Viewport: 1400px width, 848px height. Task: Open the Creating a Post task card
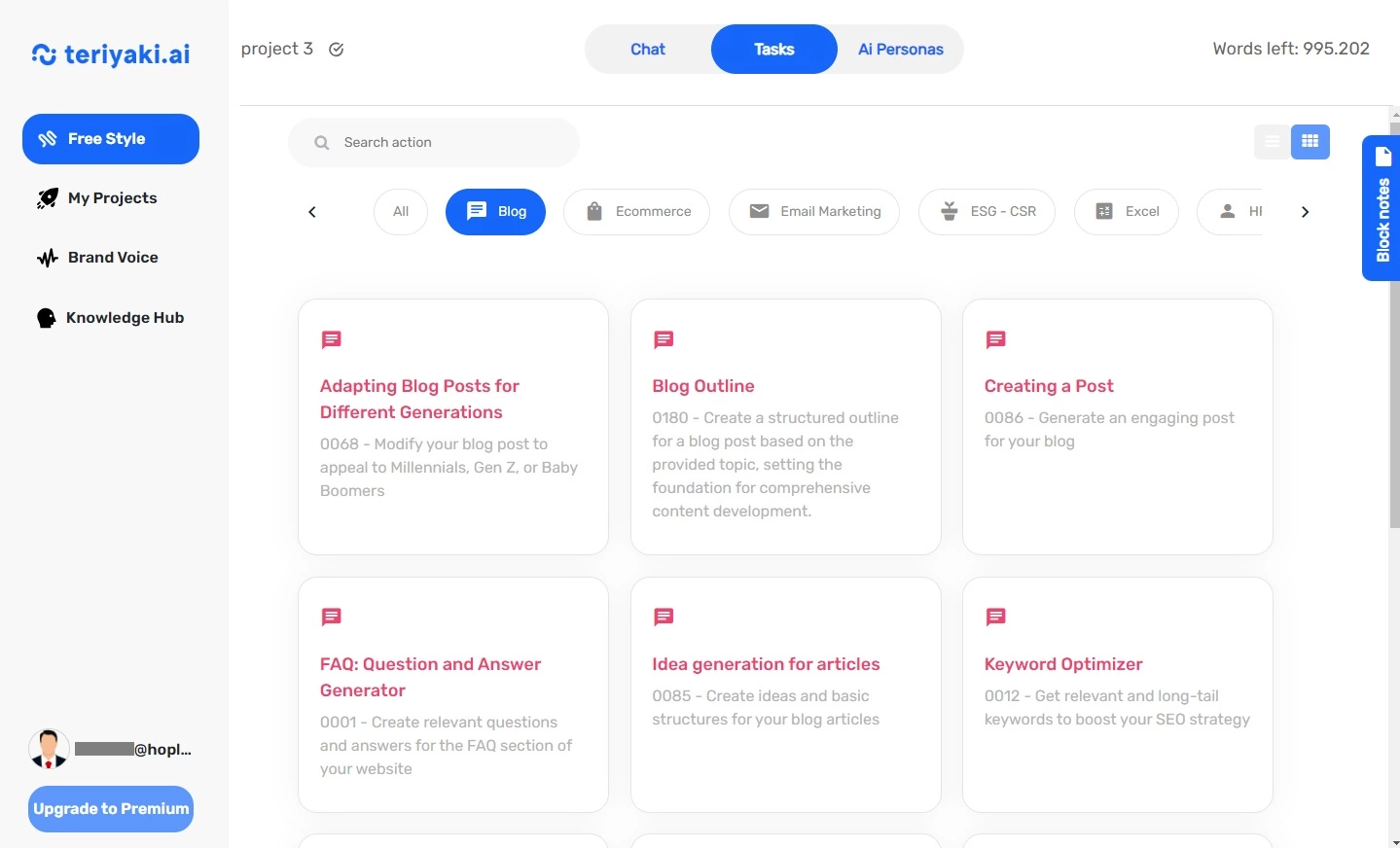[1118, 427]
